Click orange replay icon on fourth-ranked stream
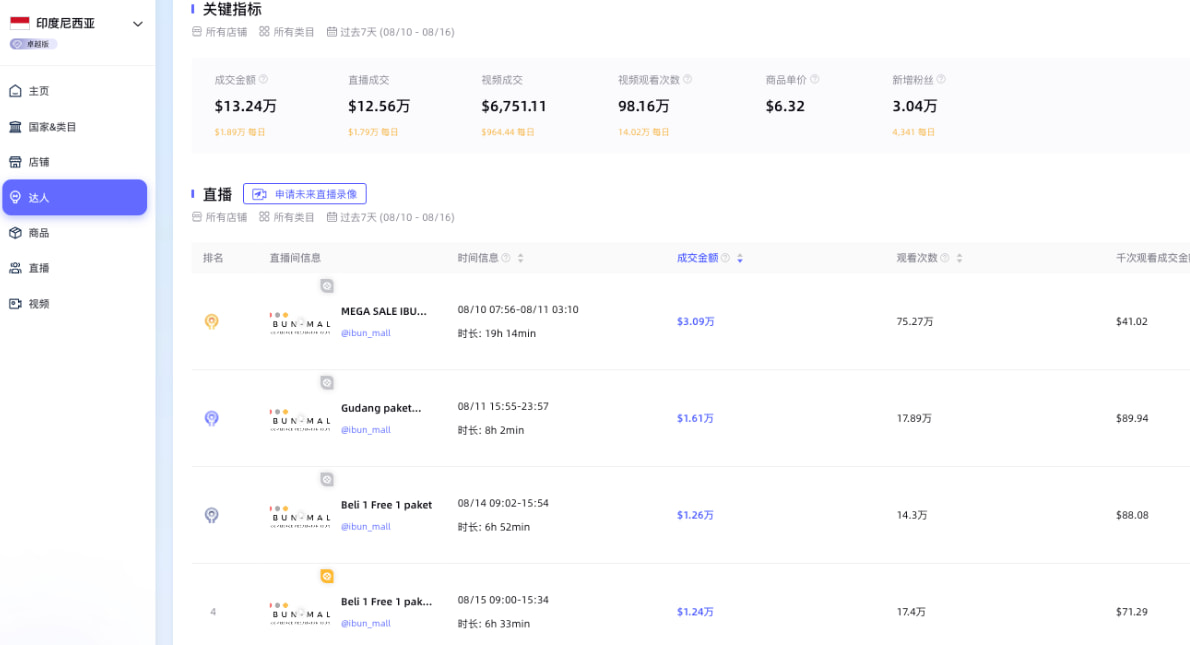Image resolution: width=1190 pixels, height=645 pixels. [x=327, y=576]
